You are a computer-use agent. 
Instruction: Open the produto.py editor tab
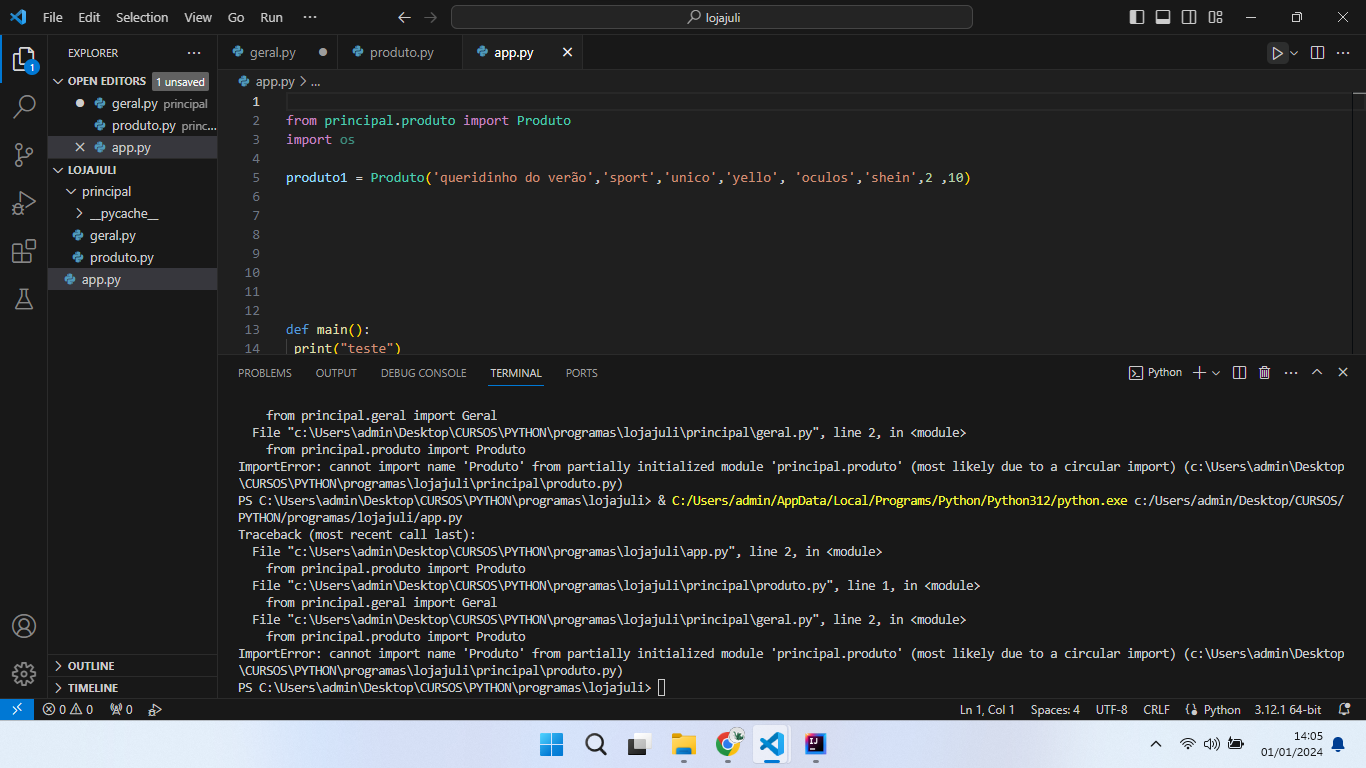coord(400,52)
